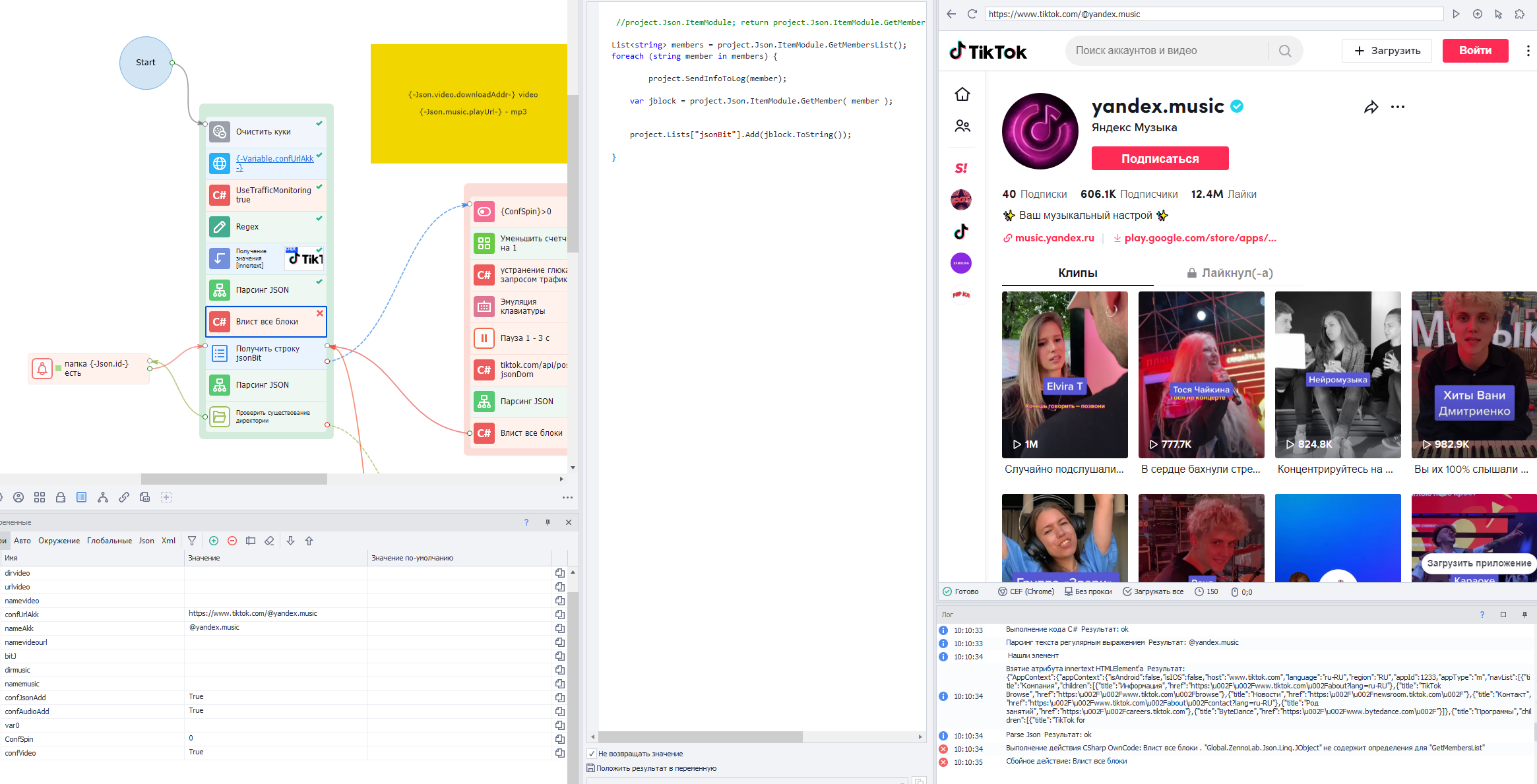Open the music.yandex.ru profile link
The image size is (1537, 784).
1054,238
